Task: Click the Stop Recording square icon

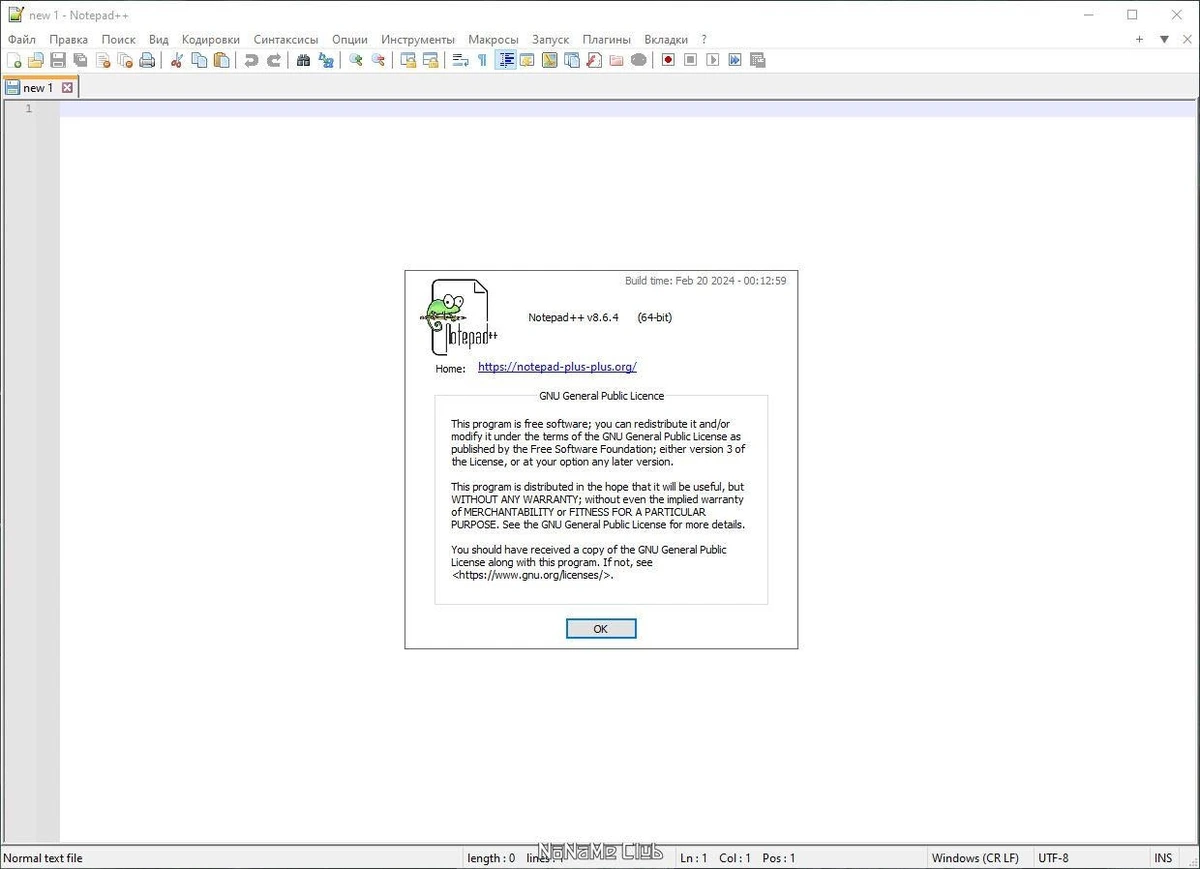Action: tap(690, 60)
